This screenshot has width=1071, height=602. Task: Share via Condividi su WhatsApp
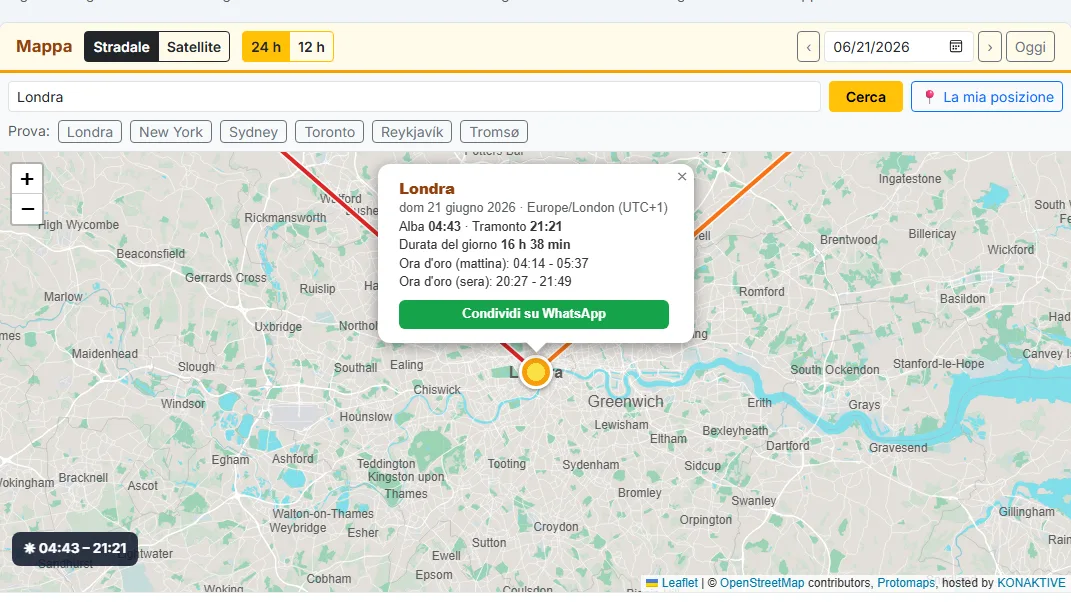533,314
